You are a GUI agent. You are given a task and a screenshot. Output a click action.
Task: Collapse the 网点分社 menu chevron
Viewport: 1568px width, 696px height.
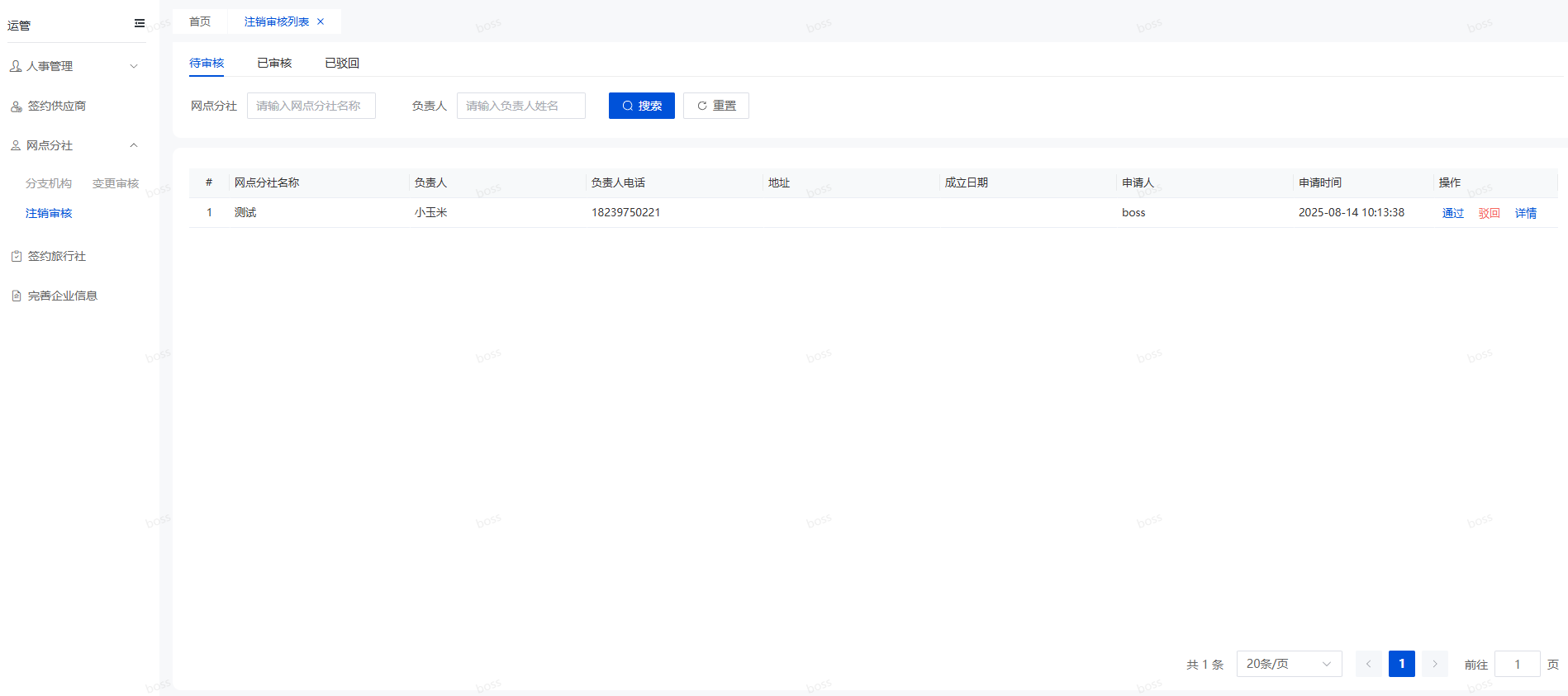[134, 145]
